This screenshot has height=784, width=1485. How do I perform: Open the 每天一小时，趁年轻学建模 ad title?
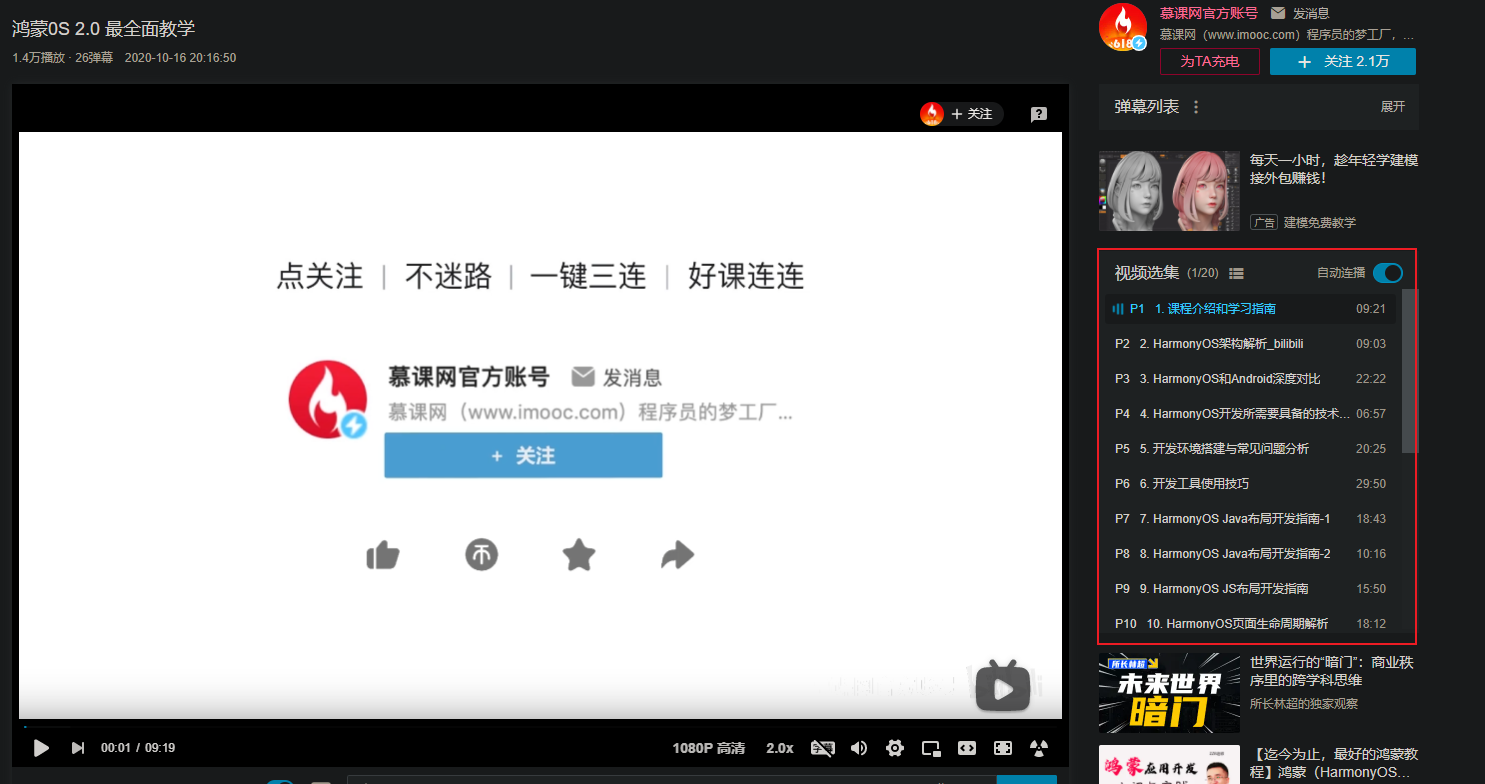coord(1334,169)
